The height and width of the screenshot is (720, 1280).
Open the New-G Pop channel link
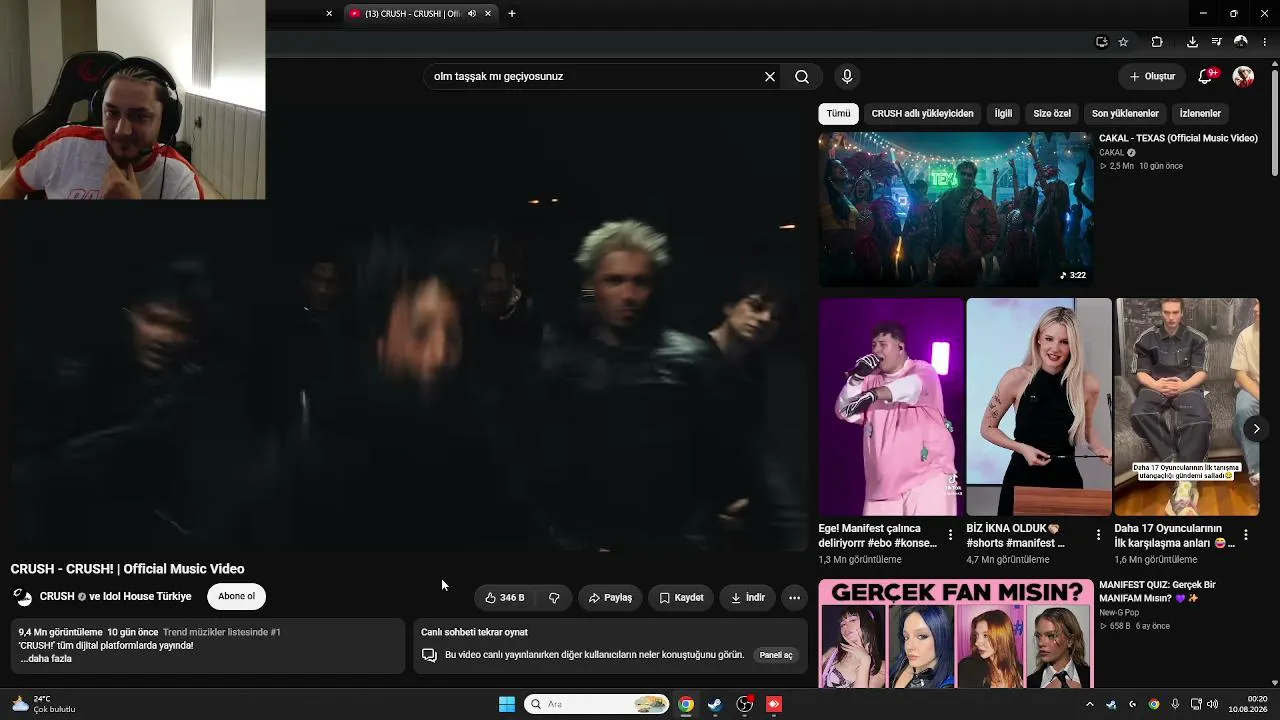pyautogui.click(x=1119, y=612)
